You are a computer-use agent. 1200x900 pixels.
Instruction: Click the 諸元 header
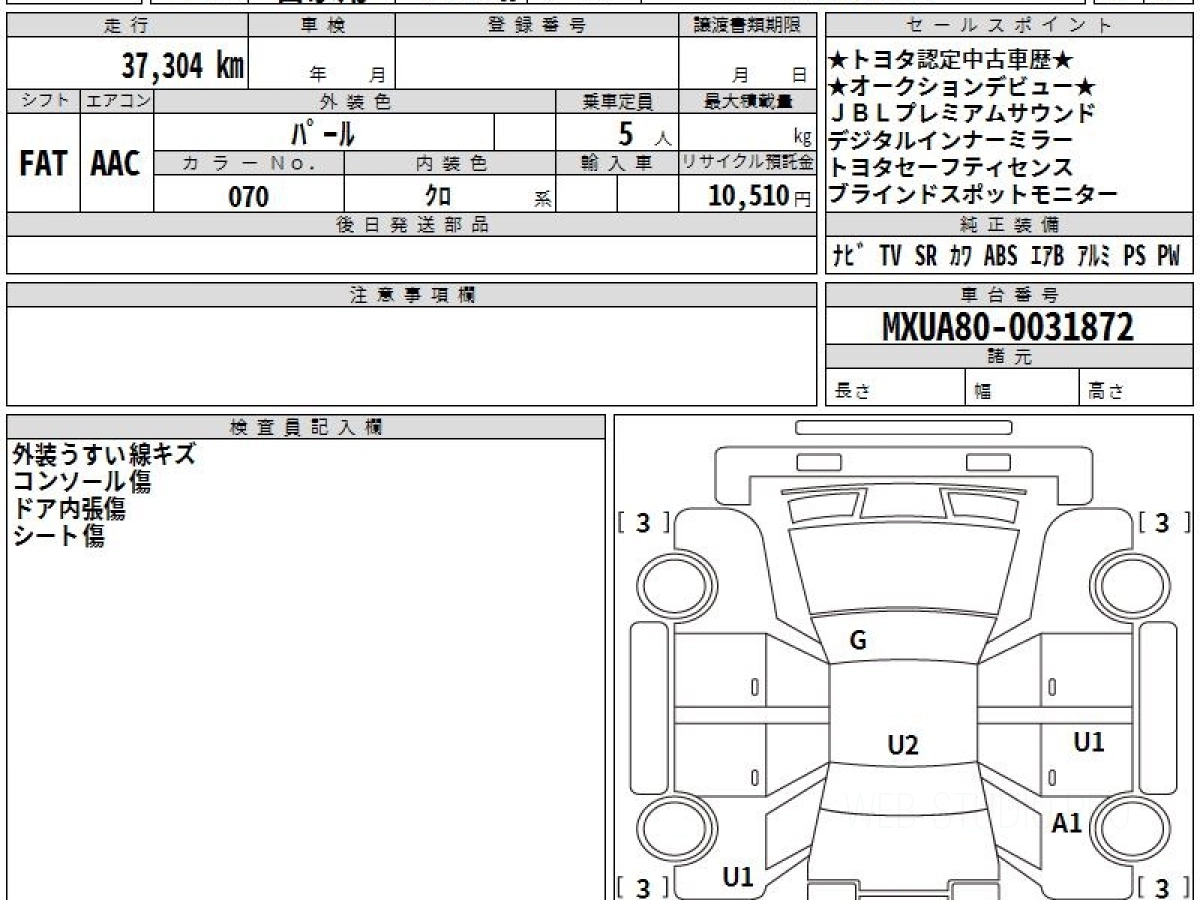point(1010,357)
